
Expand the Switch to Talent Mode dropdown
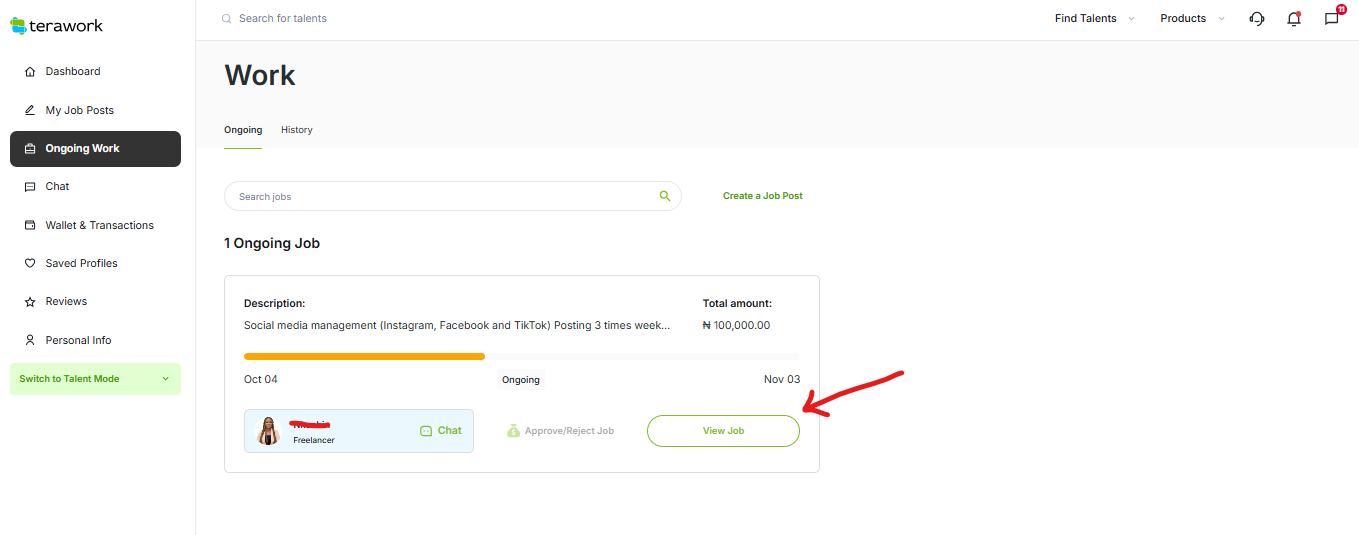coord(165,379)
